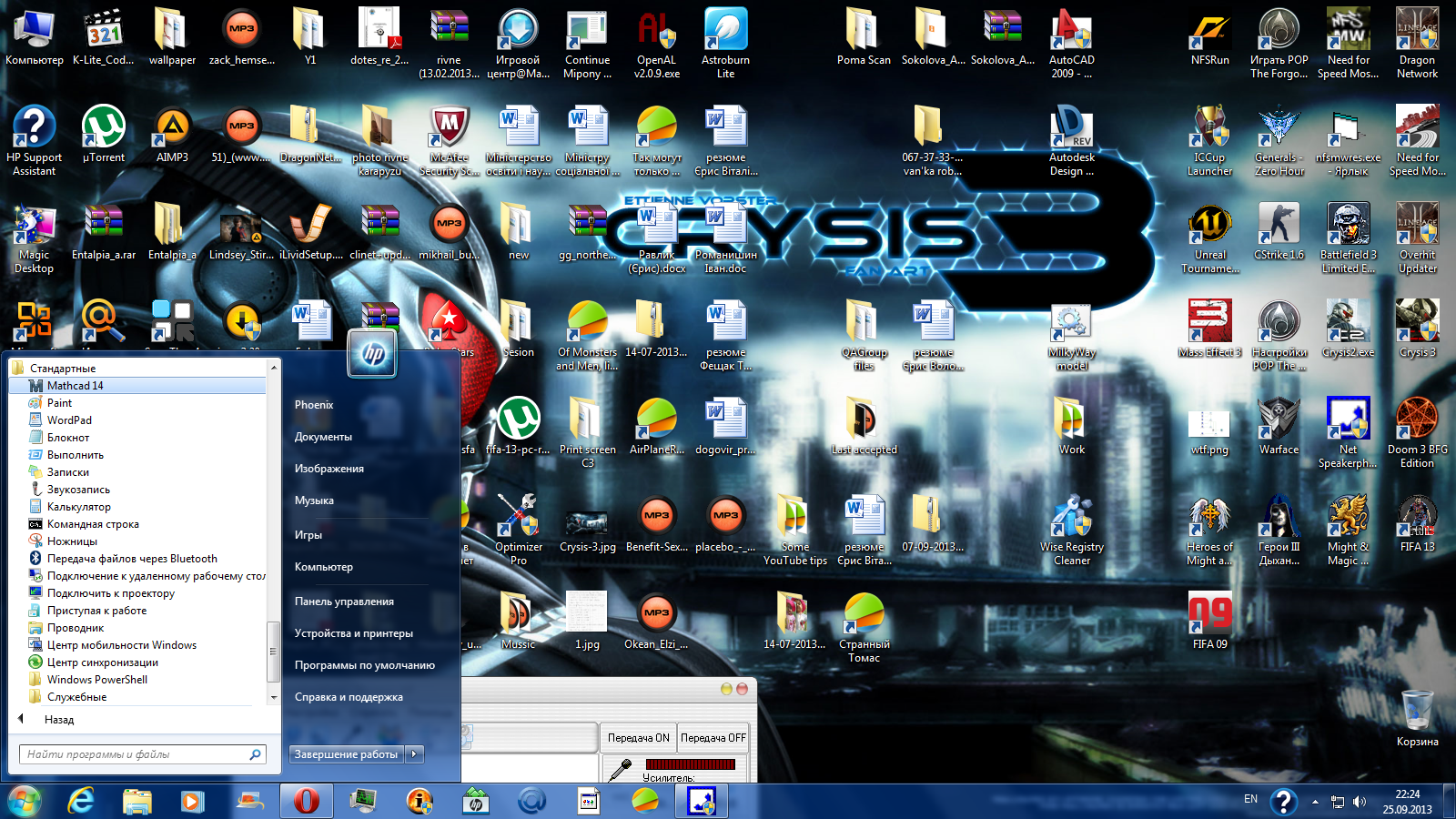The height and width of the screenshot is (819, 1456).
Task: Click Передача ON button
Action: click(638, 738)
